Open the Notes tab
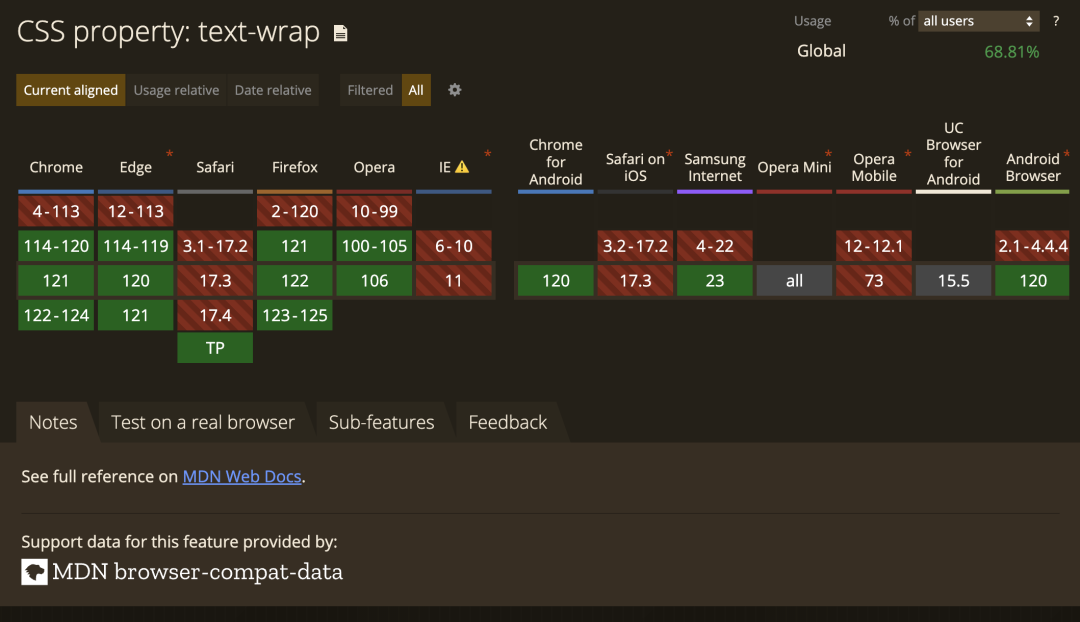 53,422
